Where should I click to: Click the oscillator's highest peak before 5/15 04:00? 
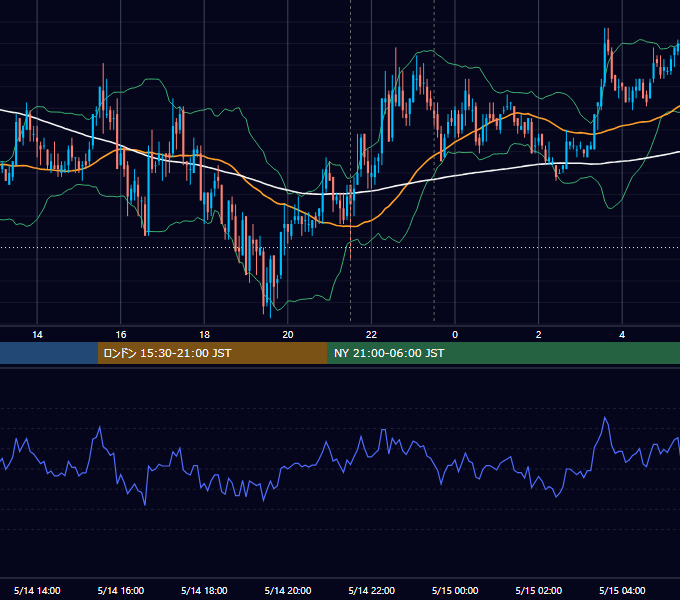click(x=605, y=418)
